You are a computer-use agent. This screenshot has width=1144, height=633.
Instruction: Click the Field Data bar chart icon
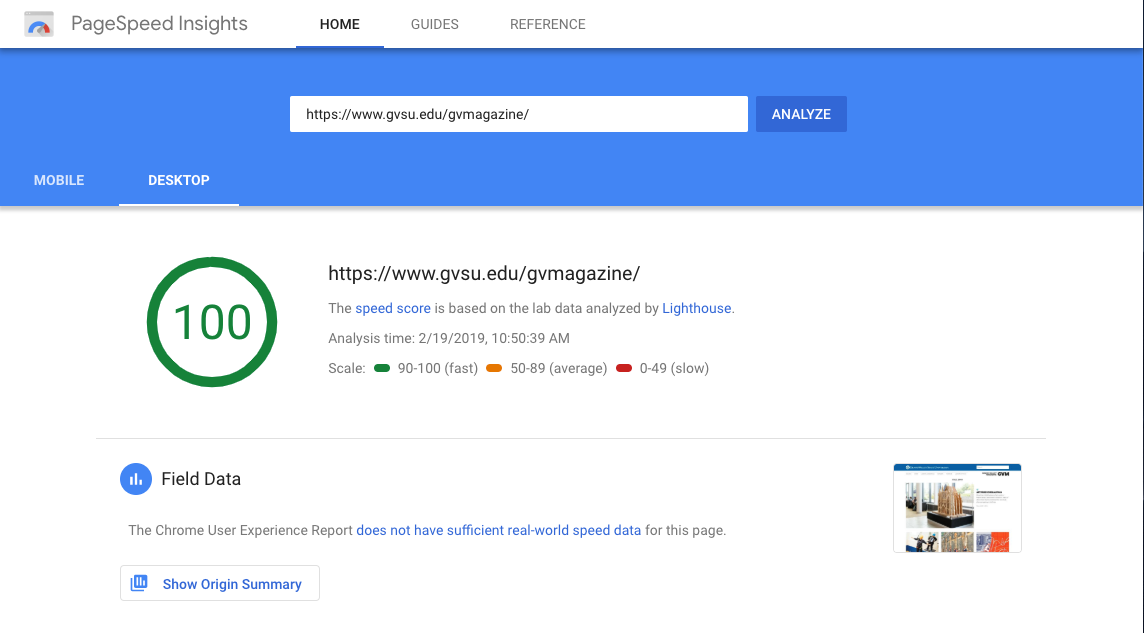[x=136, y=479]
